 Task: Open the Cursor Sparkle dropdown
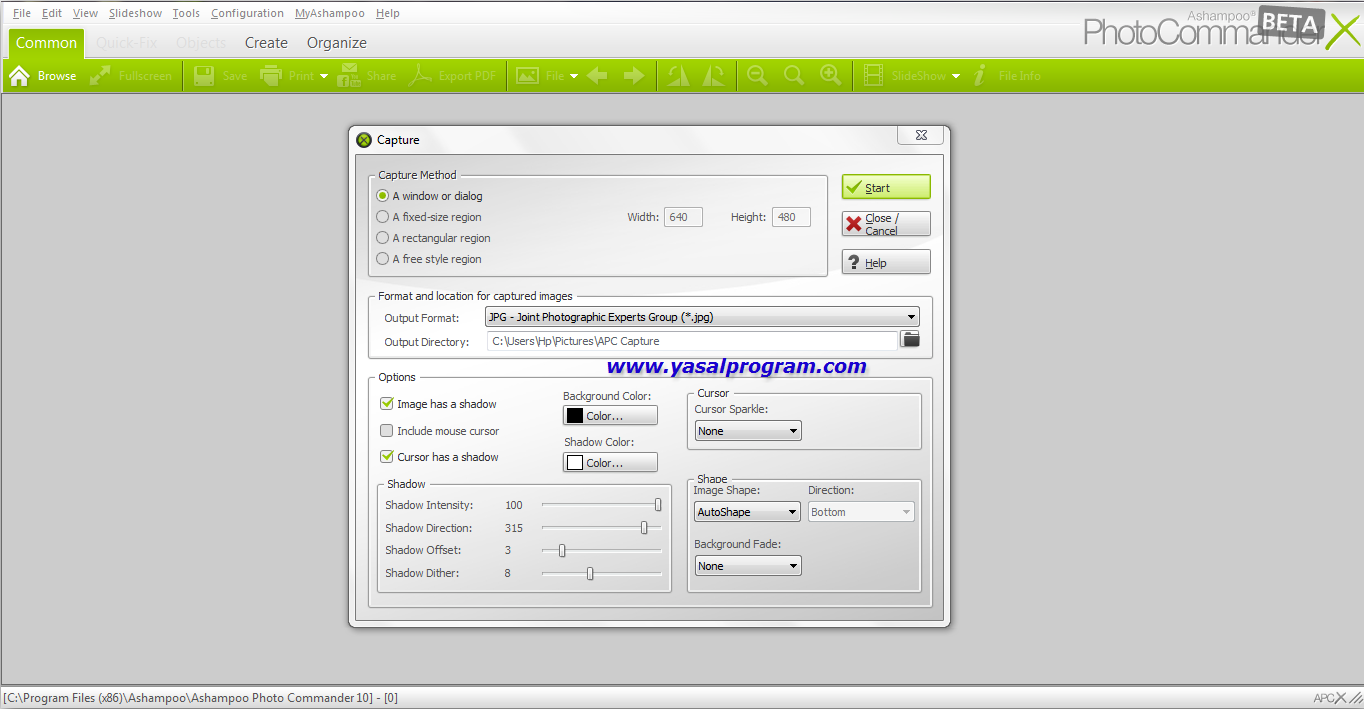pyautogui.click(x=748, y=431)
